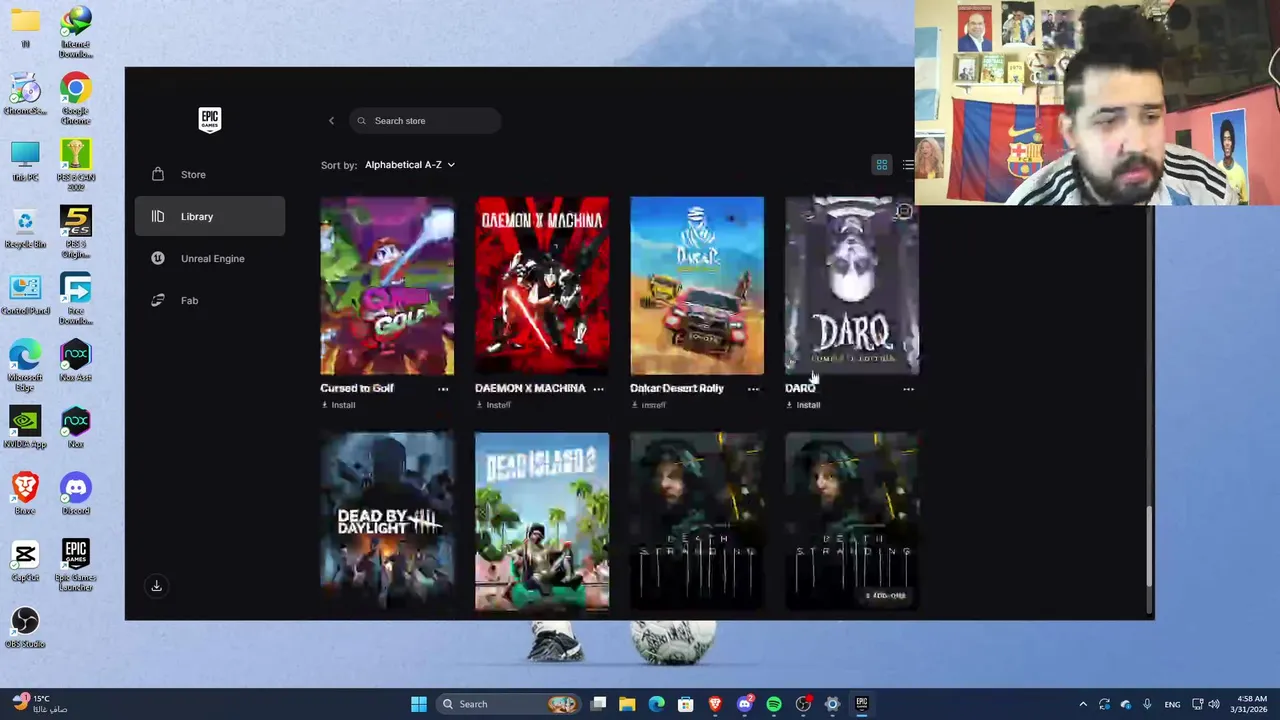Open the weather widget showing 15°C

40,703
